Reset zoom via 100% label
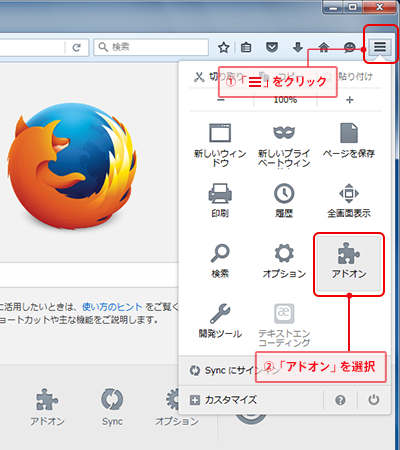 coord(285,100)
